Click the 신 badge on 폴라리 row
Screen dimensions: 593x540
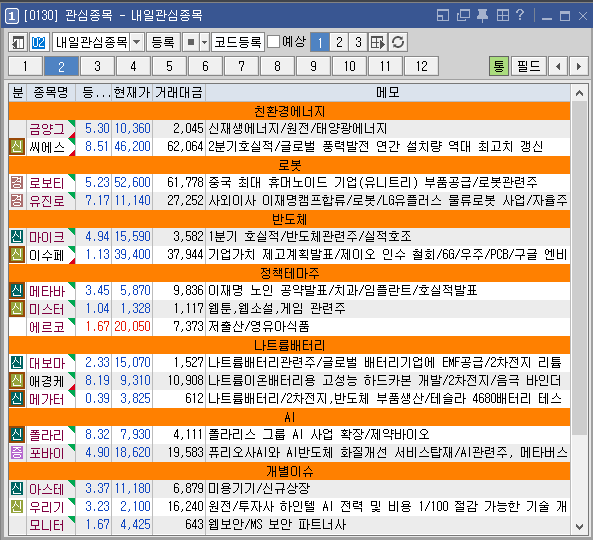17,435
